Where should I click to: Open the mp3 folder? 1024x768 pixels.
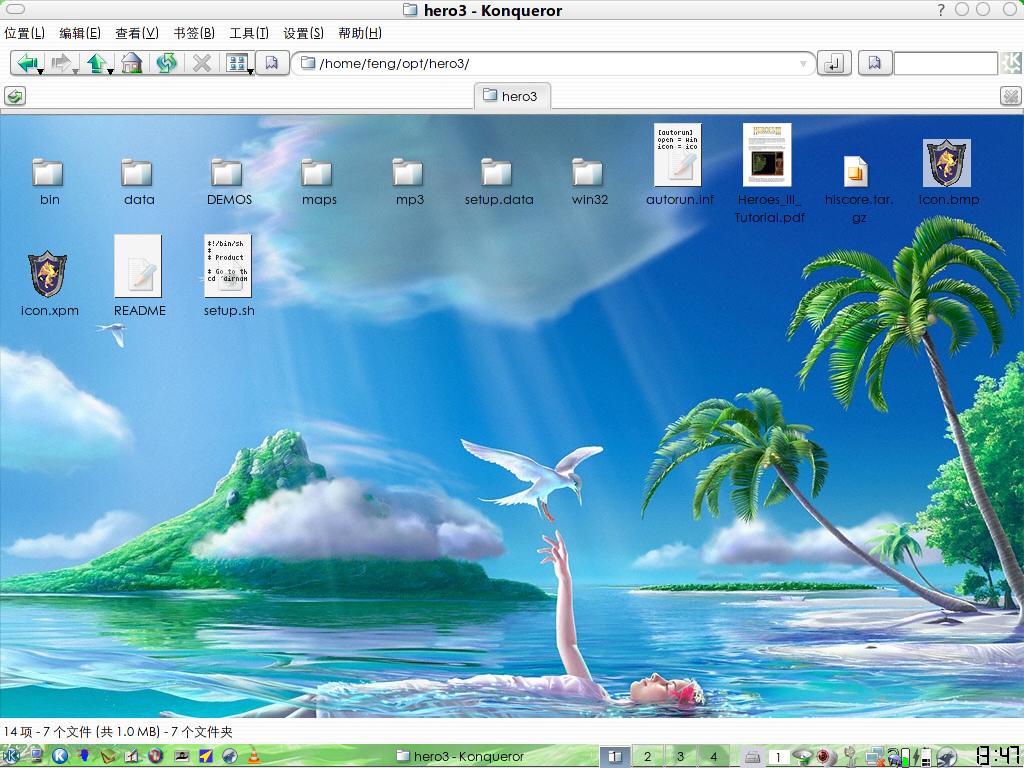[409, 181]
